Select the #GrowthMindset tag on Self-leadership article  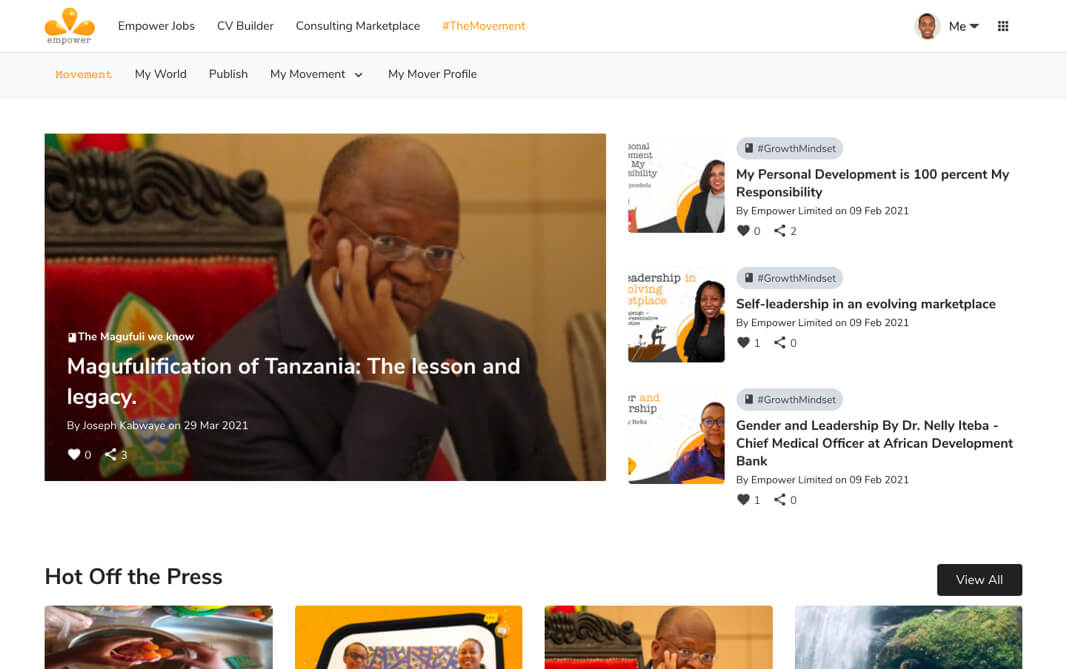pyautogui.click(x=789, y=278)
